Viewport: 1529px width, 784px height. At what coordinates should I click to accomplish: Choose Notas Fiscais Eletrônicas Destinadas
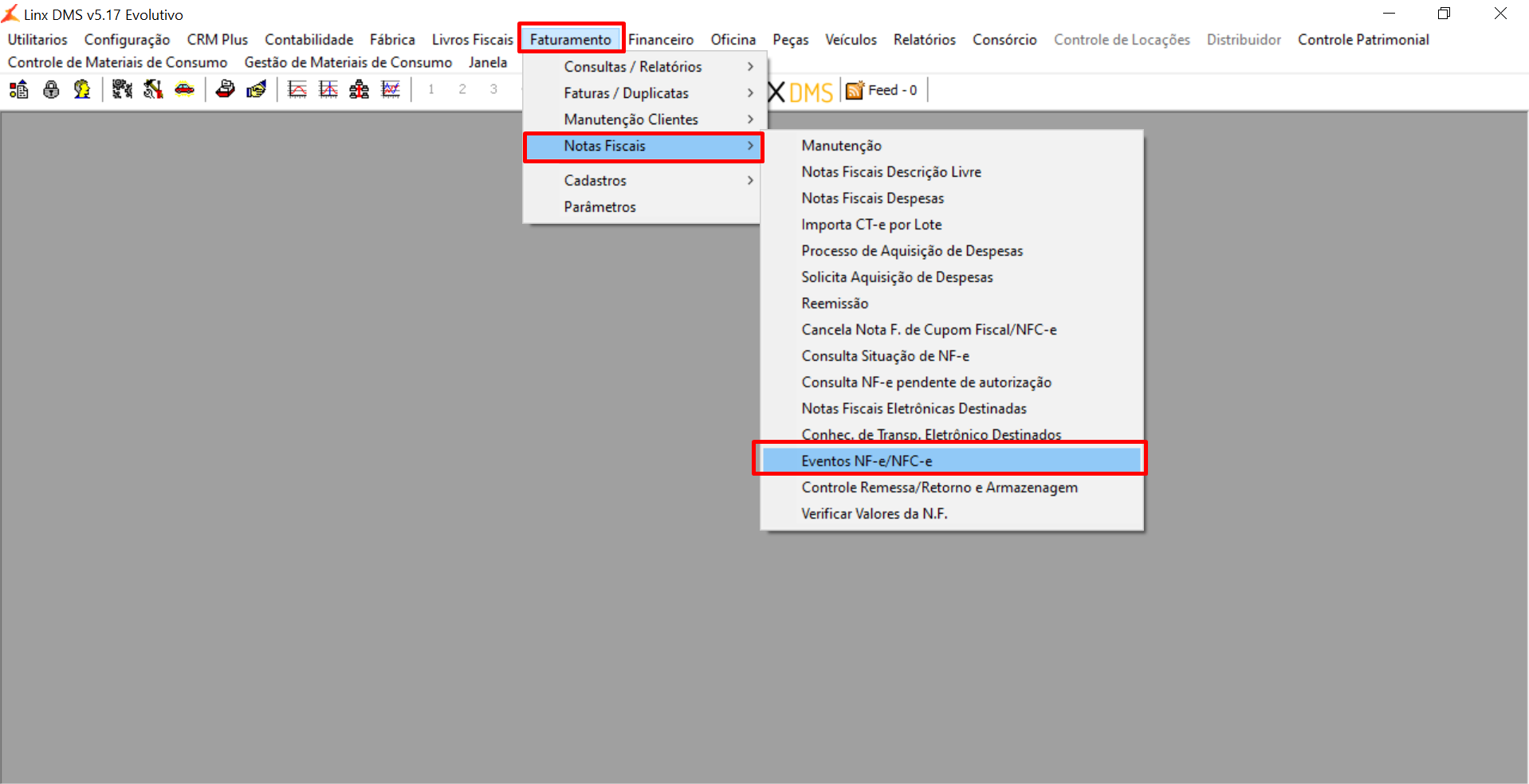point(952,409)
